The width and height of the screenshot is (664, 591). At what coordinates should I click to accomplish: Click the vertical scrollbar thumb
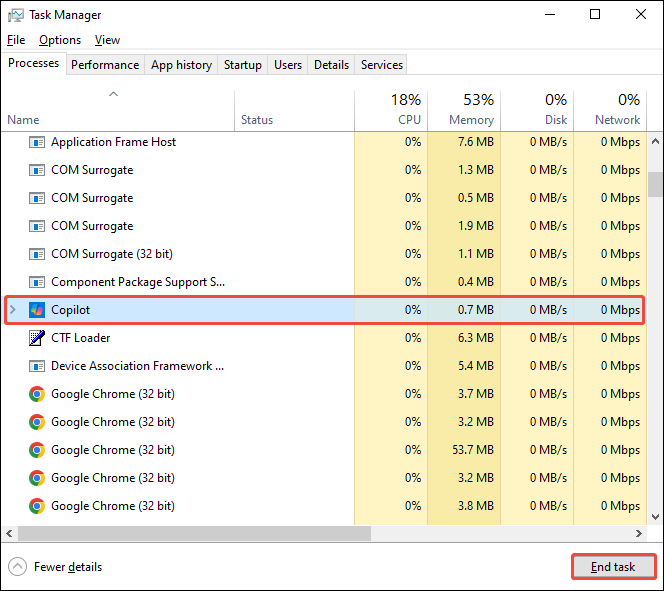point(656,184)
